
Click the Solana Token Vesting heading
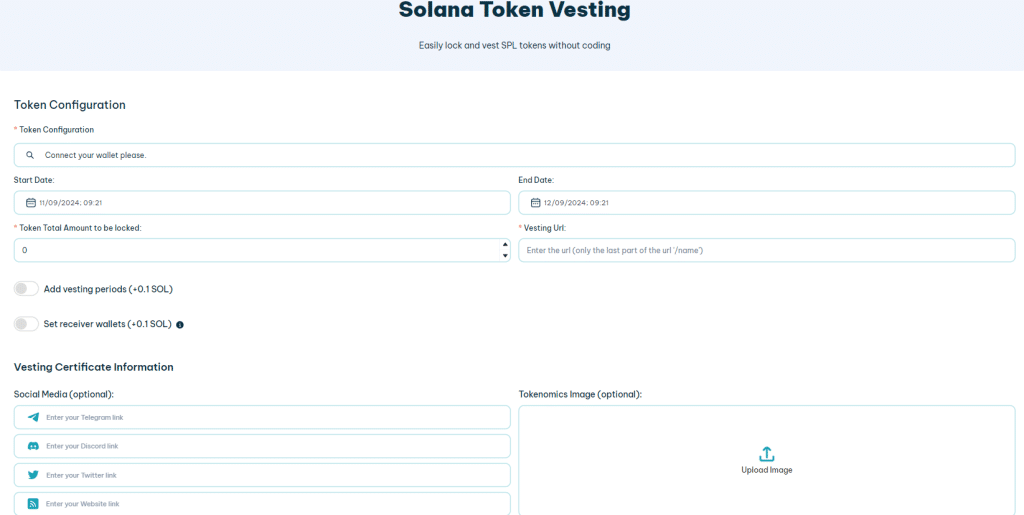(515, 10)
